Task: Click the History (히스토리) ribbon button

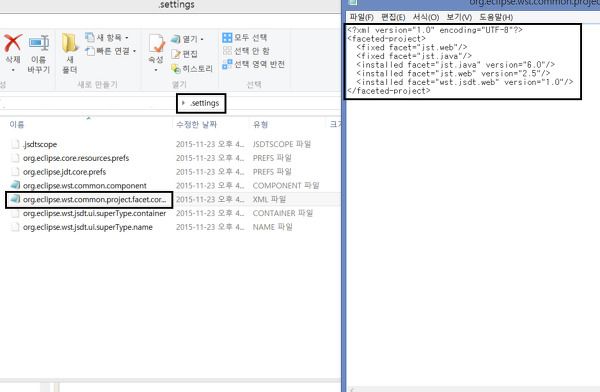Action: tap(192, 69)
